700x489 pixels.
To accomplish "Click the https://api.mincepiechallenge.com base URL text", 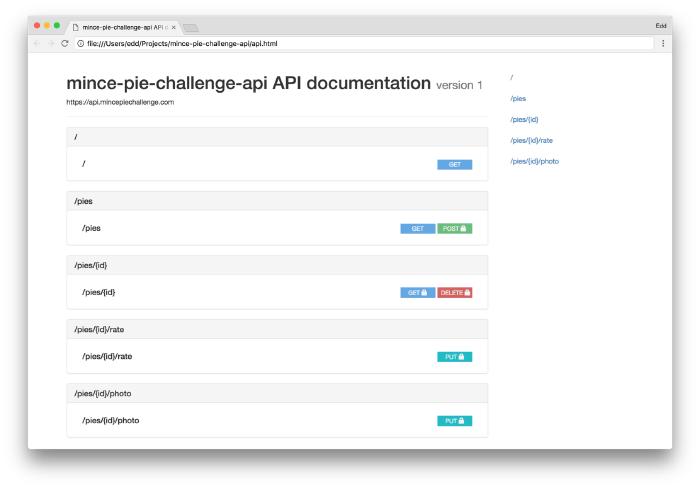I will (x=120, y=102).
